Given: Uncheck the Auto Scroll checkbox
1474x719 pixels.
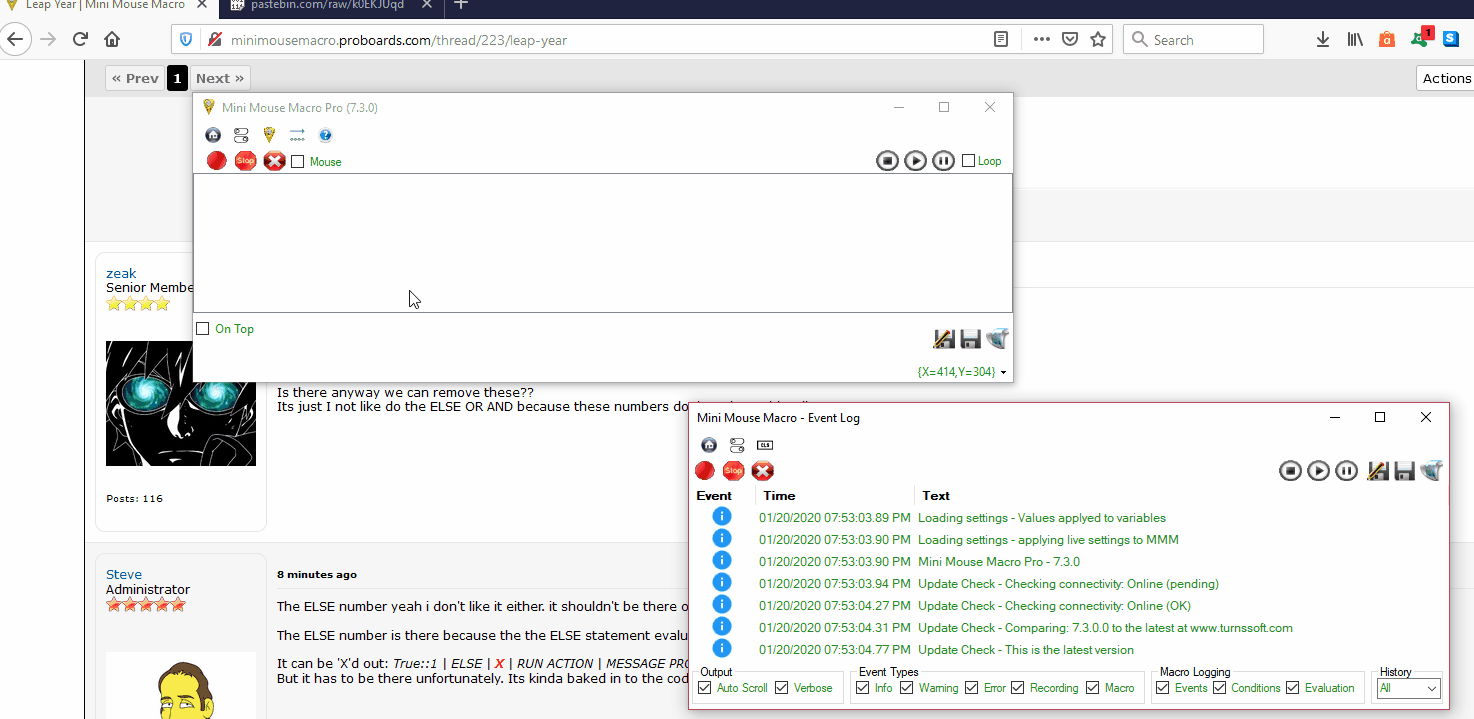Looking at the screenshot, I should (705, 688).
